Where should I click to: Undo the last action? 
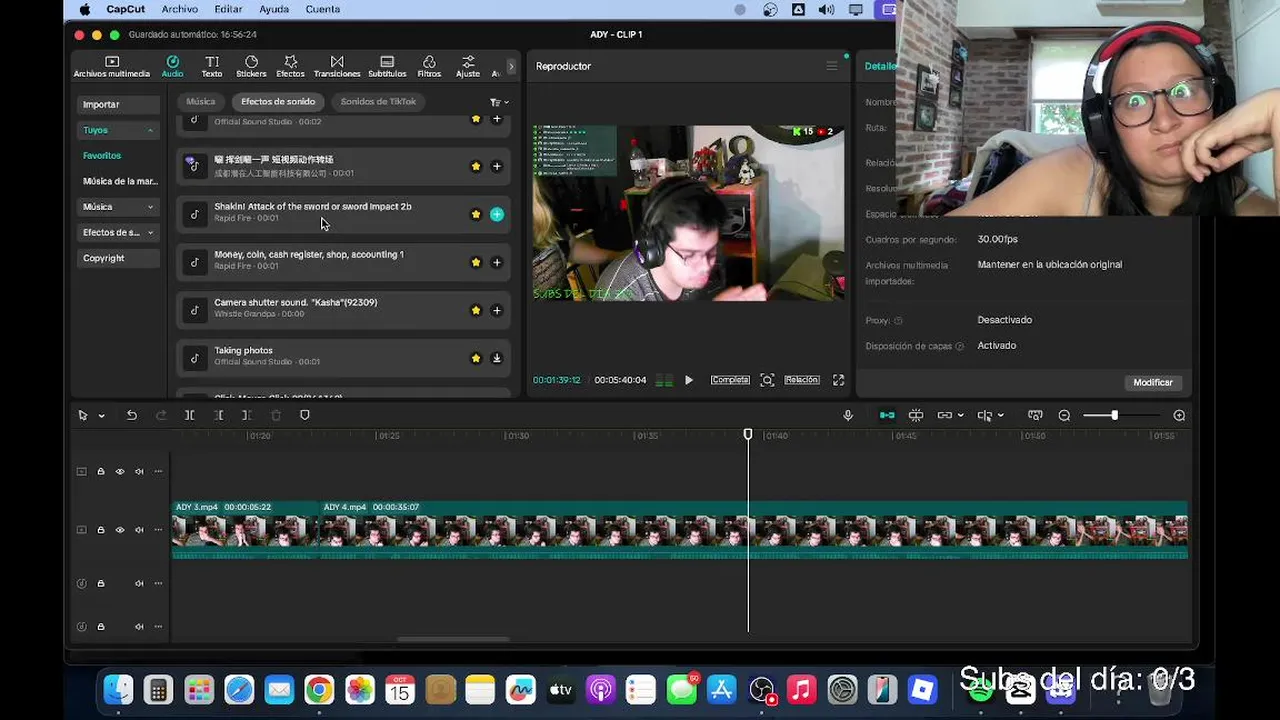click(x=131, y=415)
